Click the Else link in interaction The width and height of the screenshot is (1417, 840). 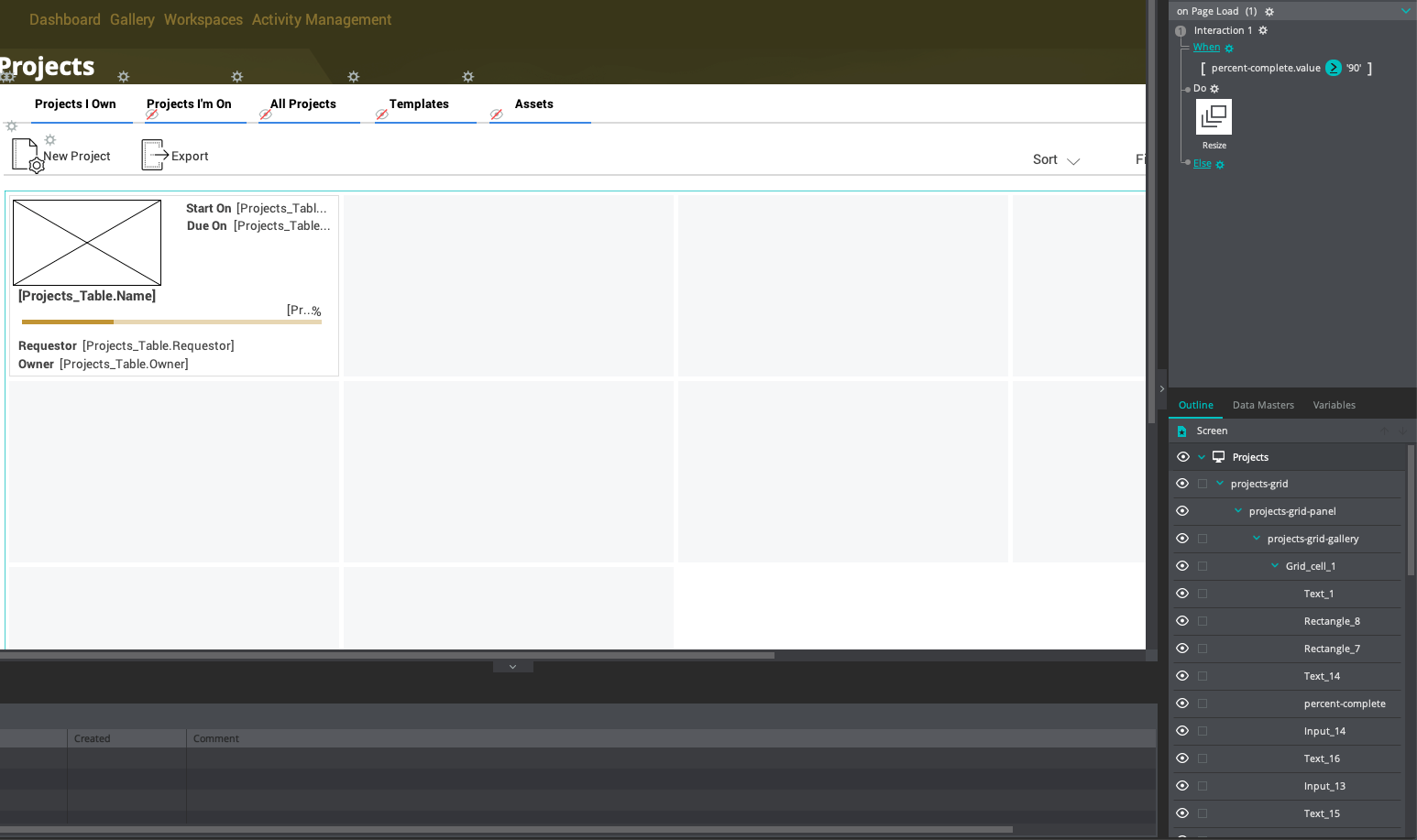[1202, 164]
